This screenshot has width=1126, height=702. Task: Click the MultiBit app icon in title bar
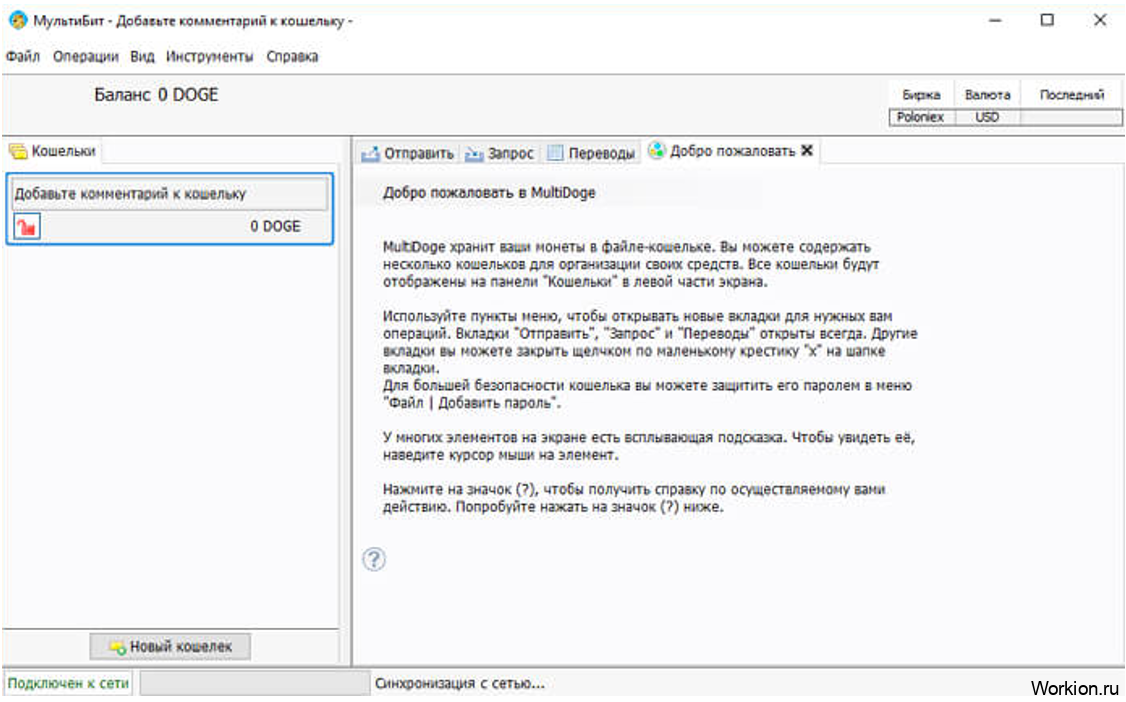tap(16, 21)
